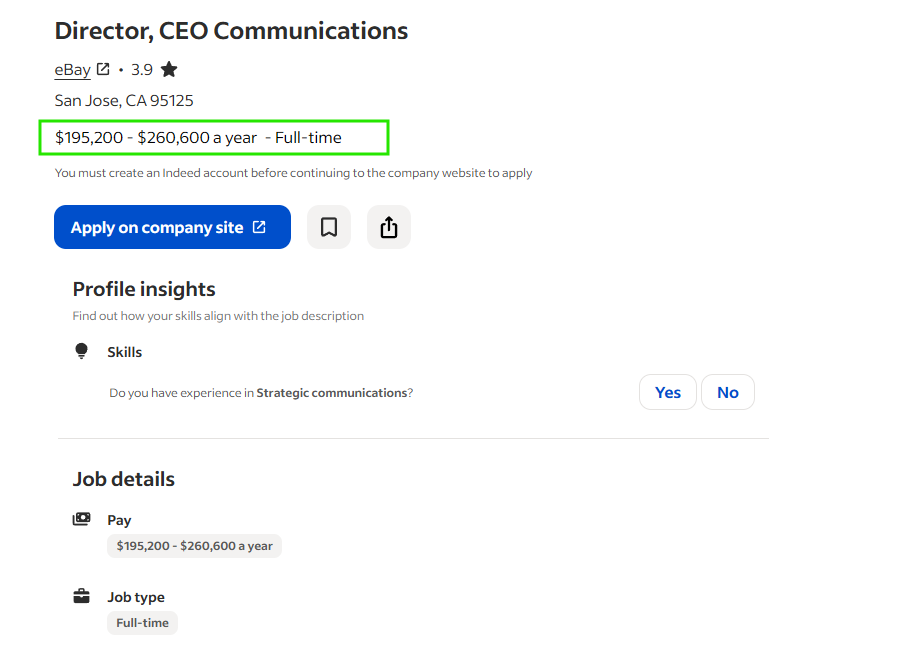
Task: Open the eBay company link
Action: [x=72, y=70]
